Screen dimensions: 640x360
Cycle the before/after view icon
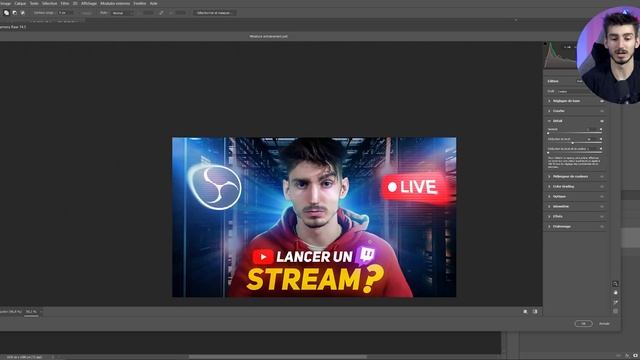pyautogui.click(x=525, y=311)
